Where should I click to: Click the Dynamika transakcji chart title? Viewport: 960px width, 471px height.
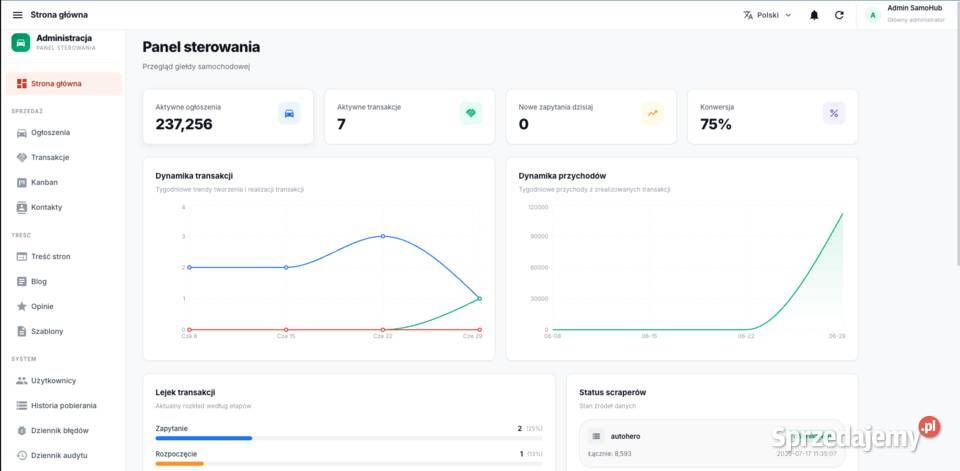(x=194, y=176)
